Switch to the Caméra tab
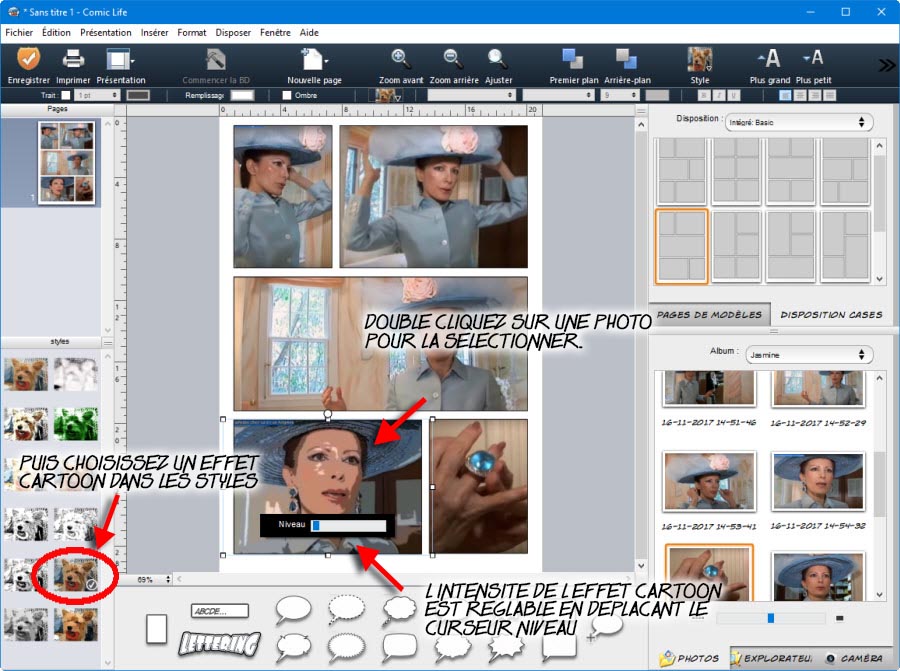 tap(855, 658)
